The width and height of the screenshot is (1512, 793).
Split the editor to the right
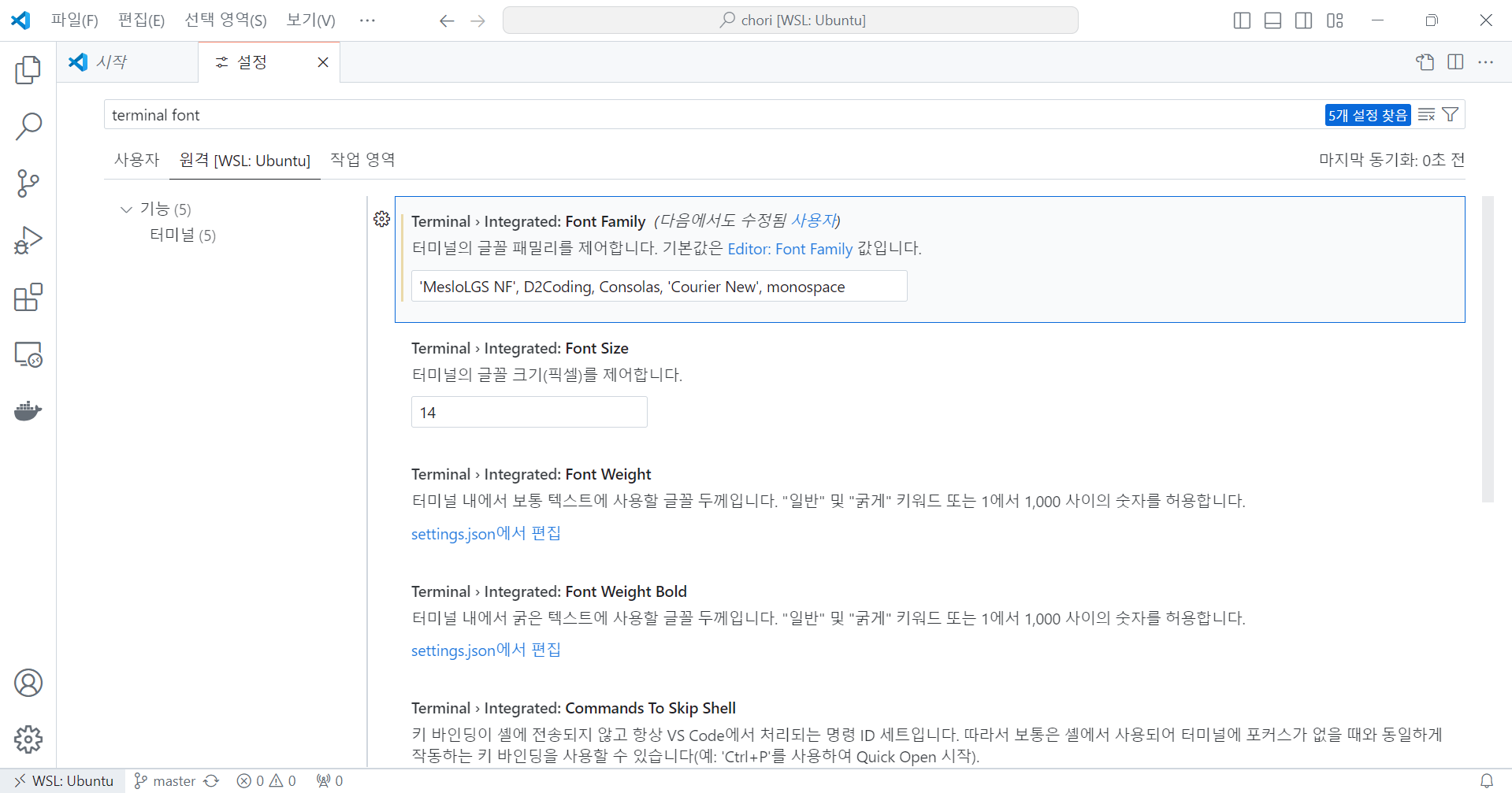(1455, 62)
